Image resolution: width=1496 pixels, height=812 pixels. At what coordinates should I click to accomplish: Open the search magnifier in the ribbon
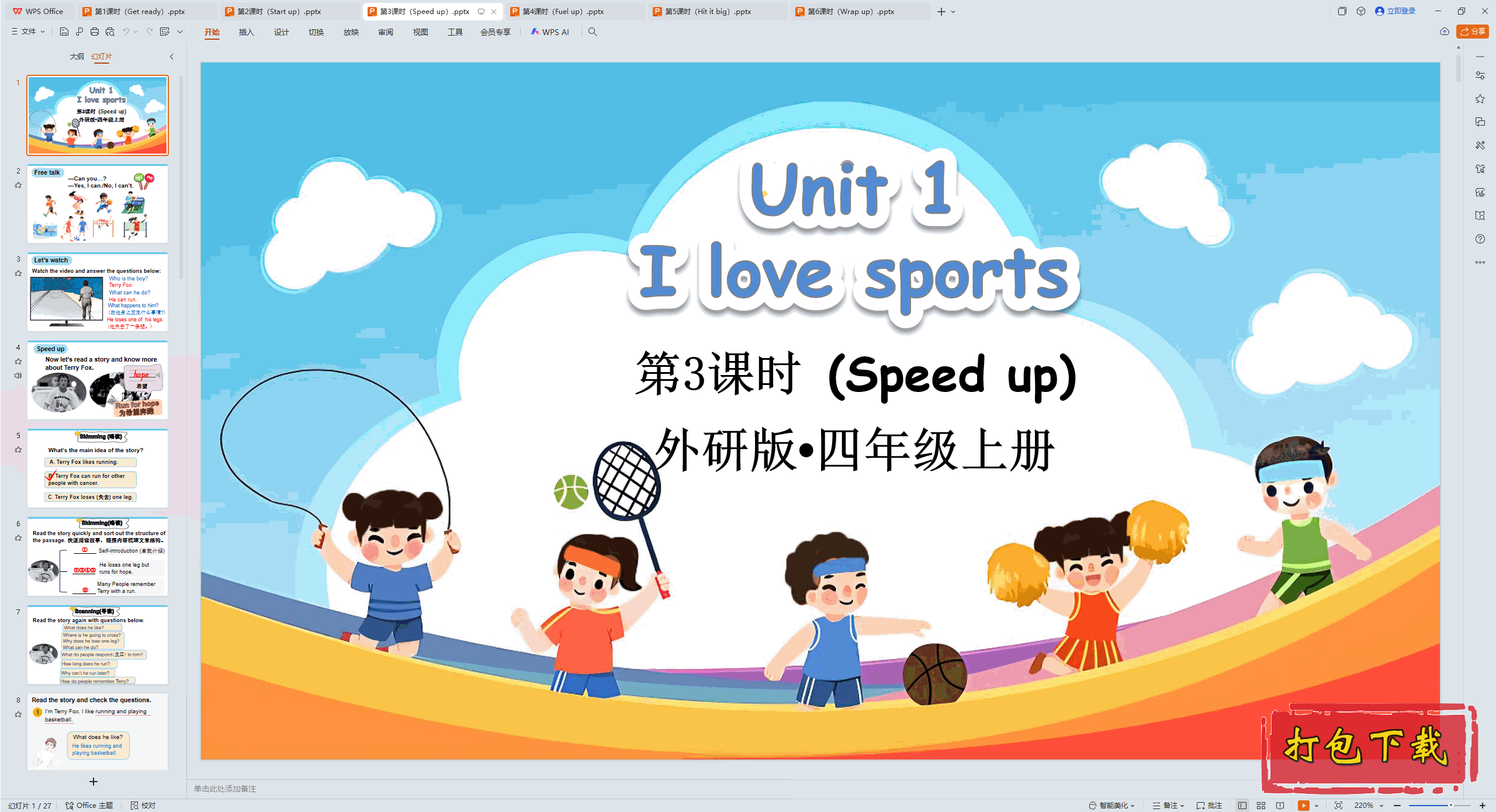(x=593, y=32)
